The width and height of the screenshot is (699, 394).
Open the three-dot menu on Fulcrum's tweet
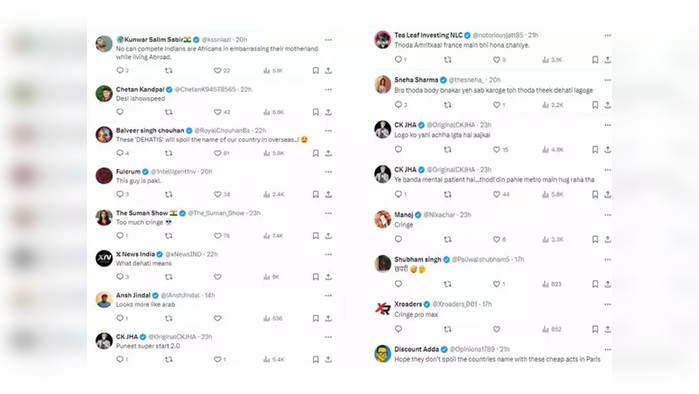tap(329, 172)
